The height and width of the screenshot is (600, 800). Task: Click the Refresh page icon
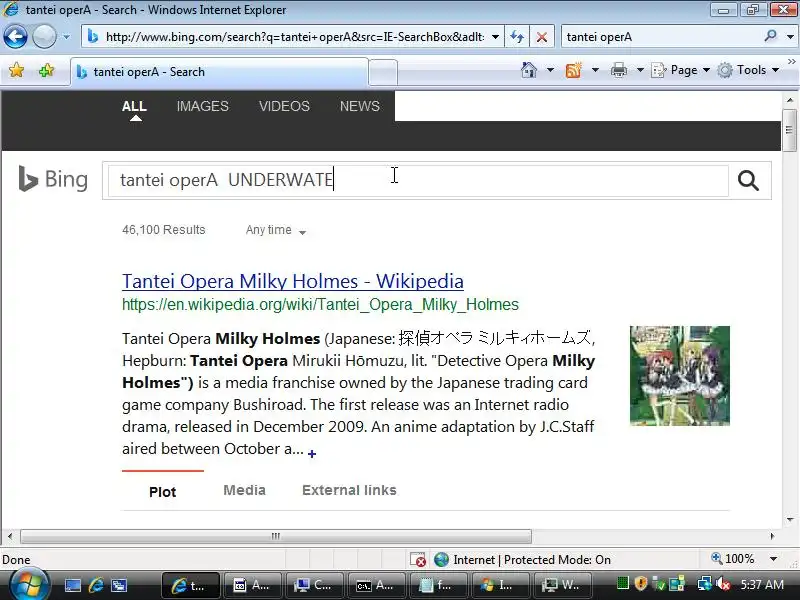point(517,37)
